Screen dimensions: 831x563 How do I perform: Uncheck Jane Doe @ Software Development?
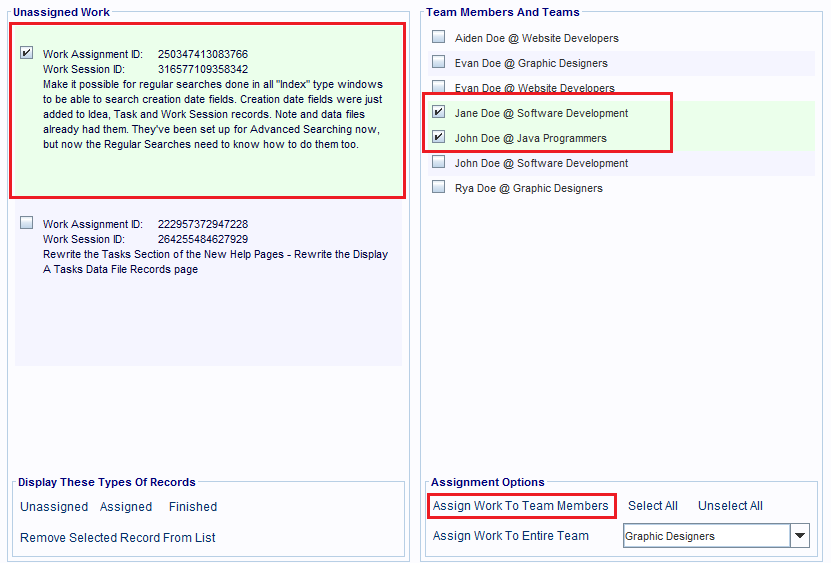(438, 112)
